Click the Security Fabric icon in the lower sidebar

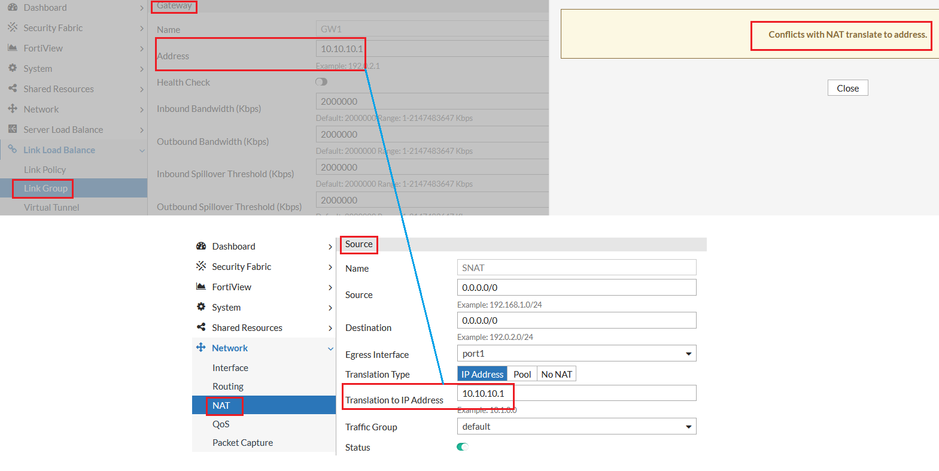tap(201, 266)
